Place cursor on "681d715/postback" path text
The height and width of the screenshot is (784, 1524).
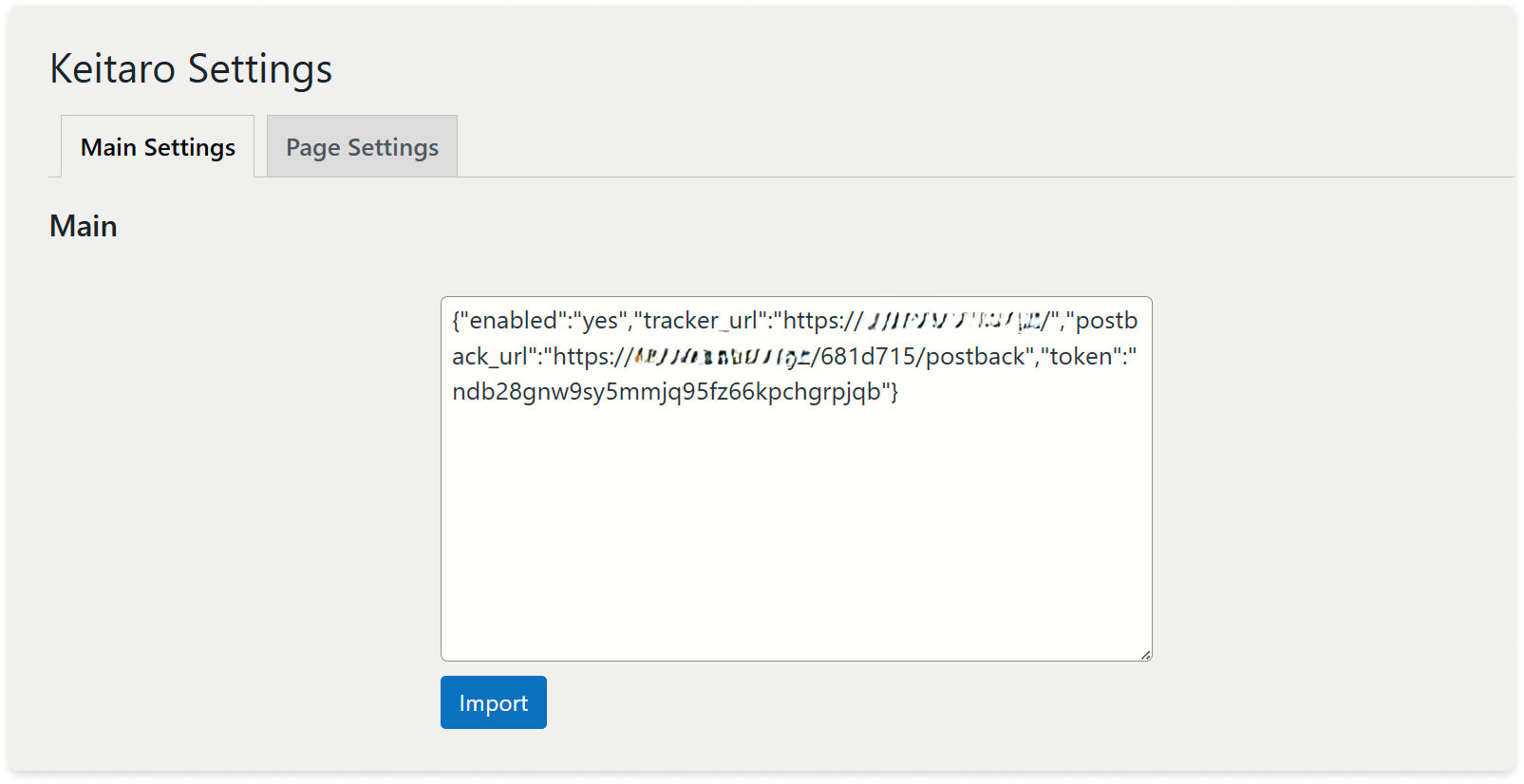point(923,357)
